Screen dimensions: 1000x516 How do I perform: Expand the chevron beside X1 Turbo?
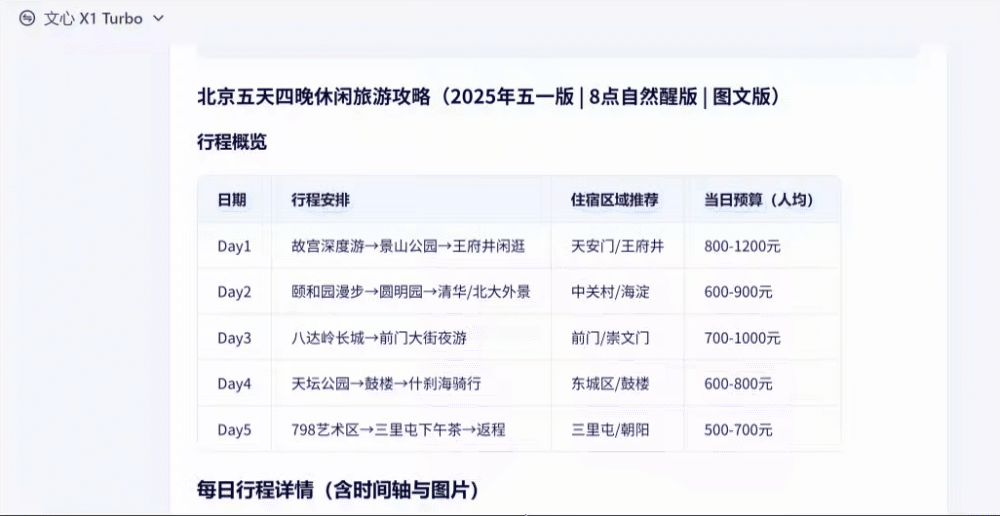click(158, 18)
